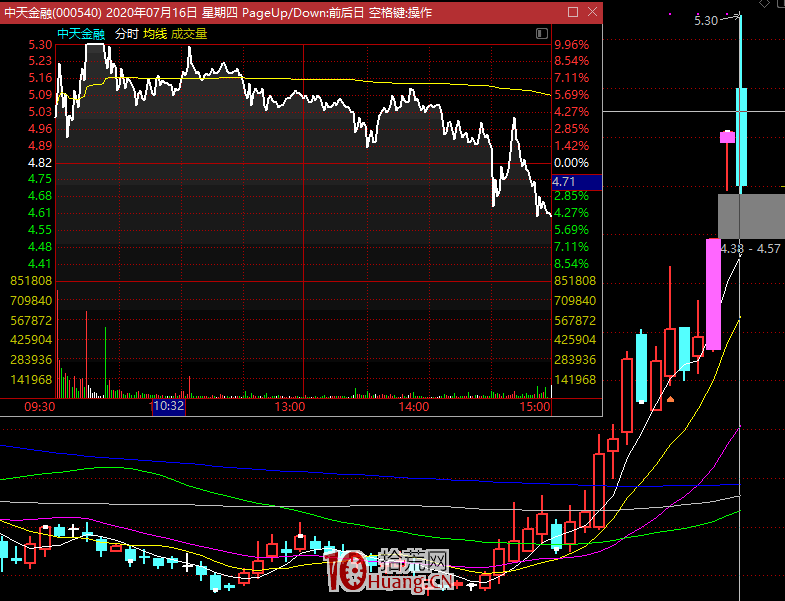Click the 15:00 label on time axis
This screenshot has height=601, width=785.
(x=536, y=407)
